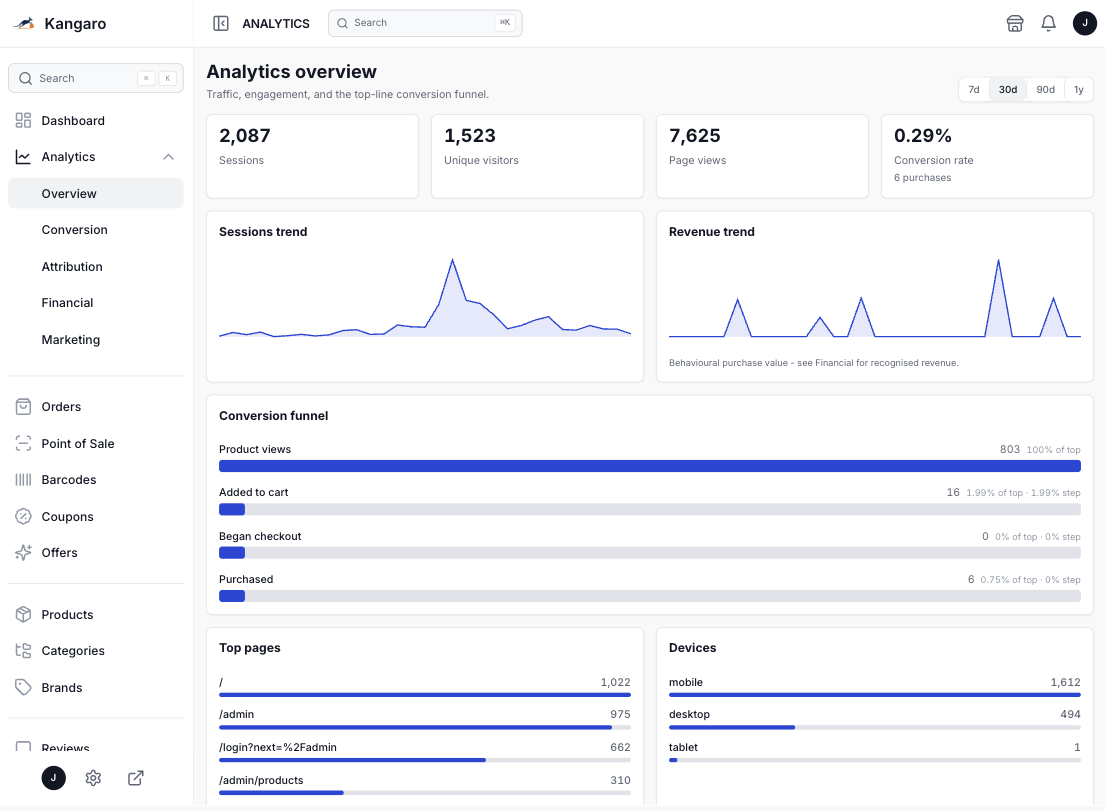
Task: Click the Revenue trend chart
Action: 875,298
